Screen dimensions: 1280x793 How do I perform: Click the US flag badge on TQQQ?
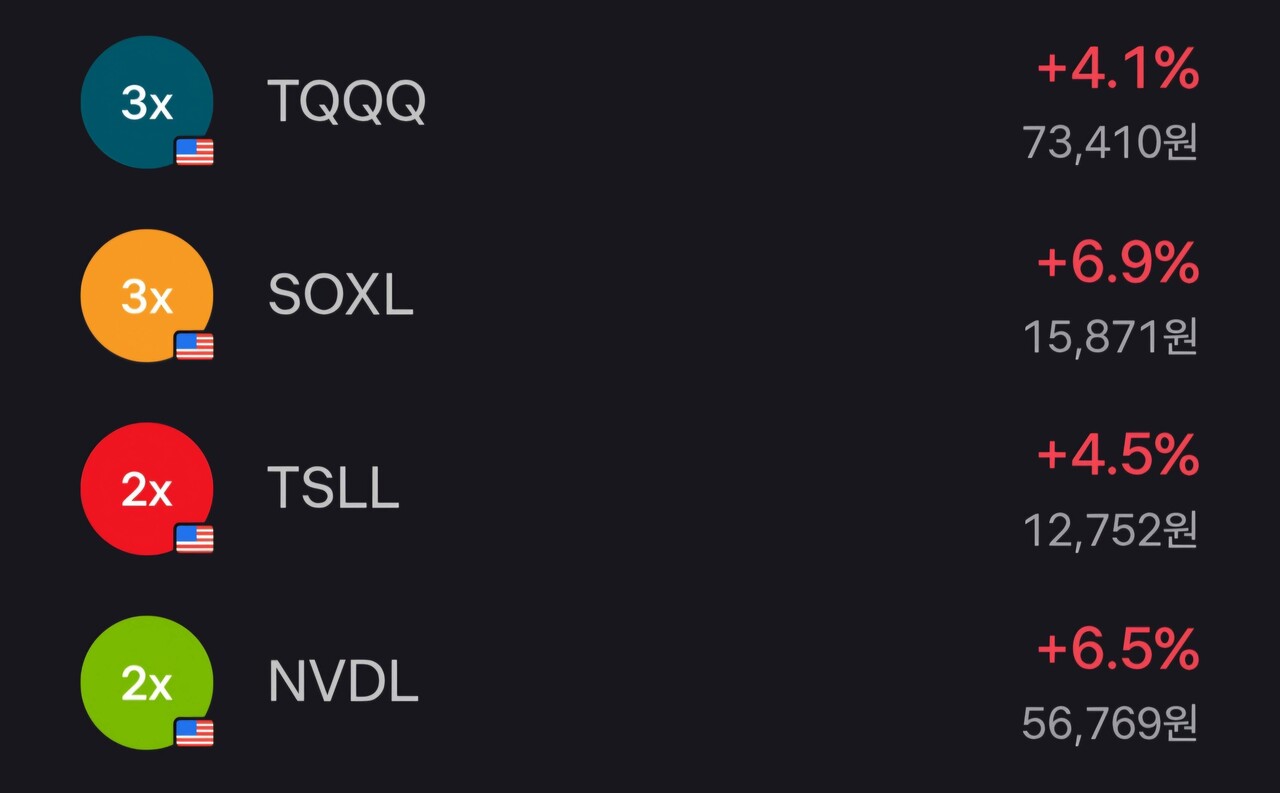pos(195,152)
